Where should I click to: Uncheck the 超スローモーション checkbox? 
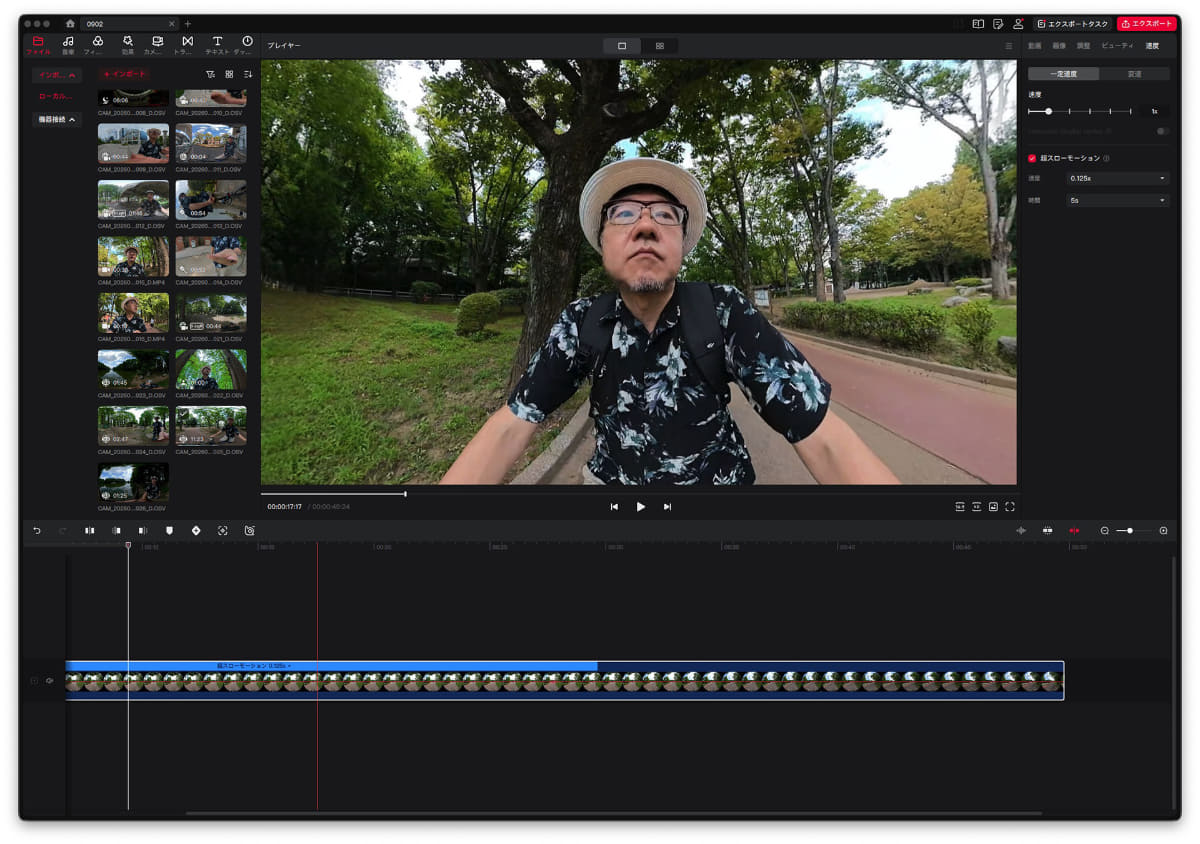1032,158
